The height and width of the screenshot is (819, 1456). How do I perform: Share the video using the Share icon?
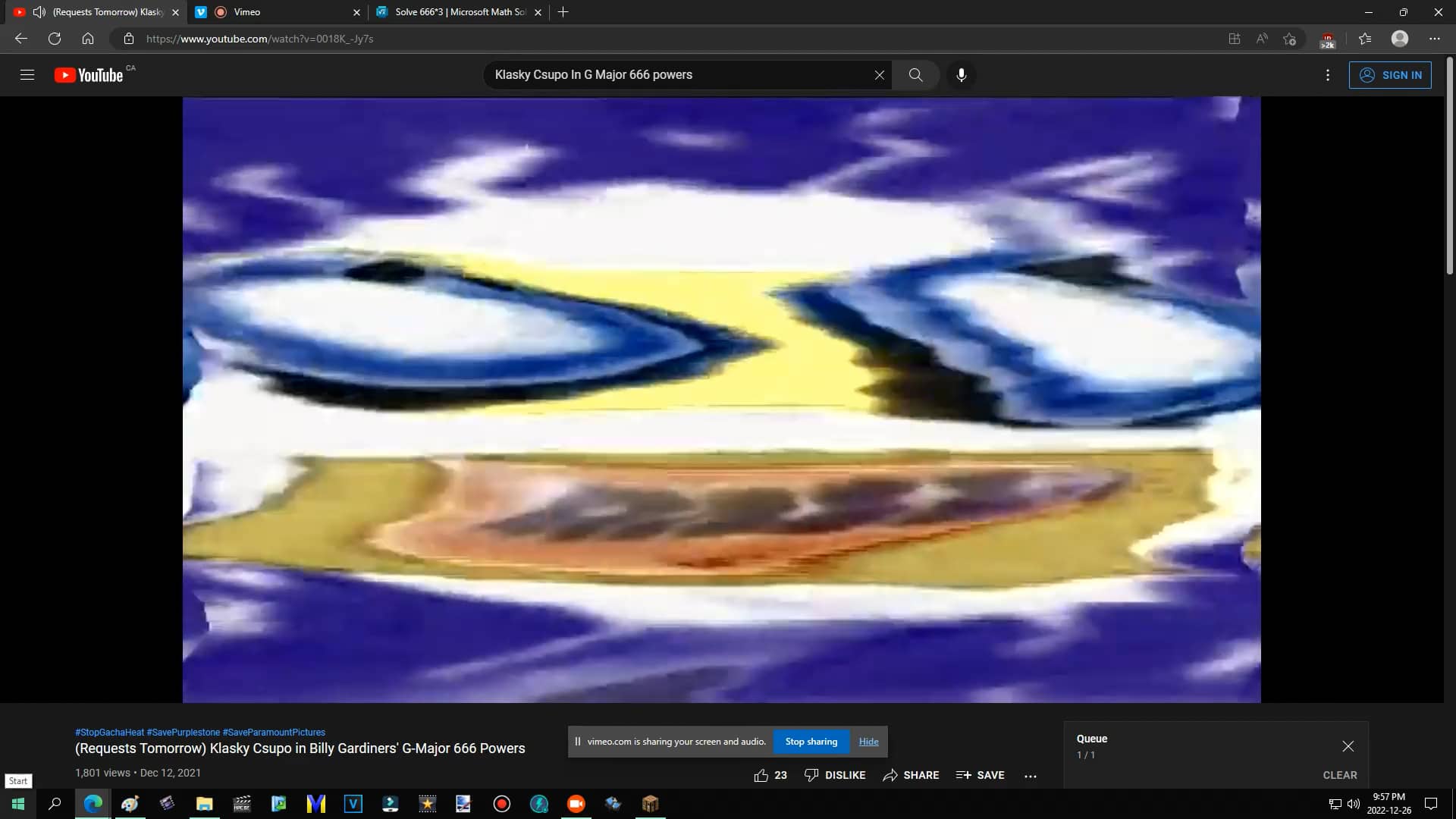tap(911, 774)
